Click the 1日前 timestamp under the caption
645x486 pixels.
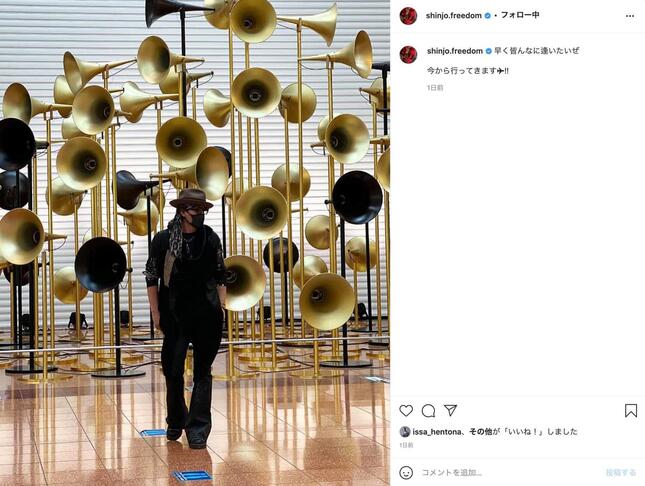pyautogui.click(x=435, y=88)
